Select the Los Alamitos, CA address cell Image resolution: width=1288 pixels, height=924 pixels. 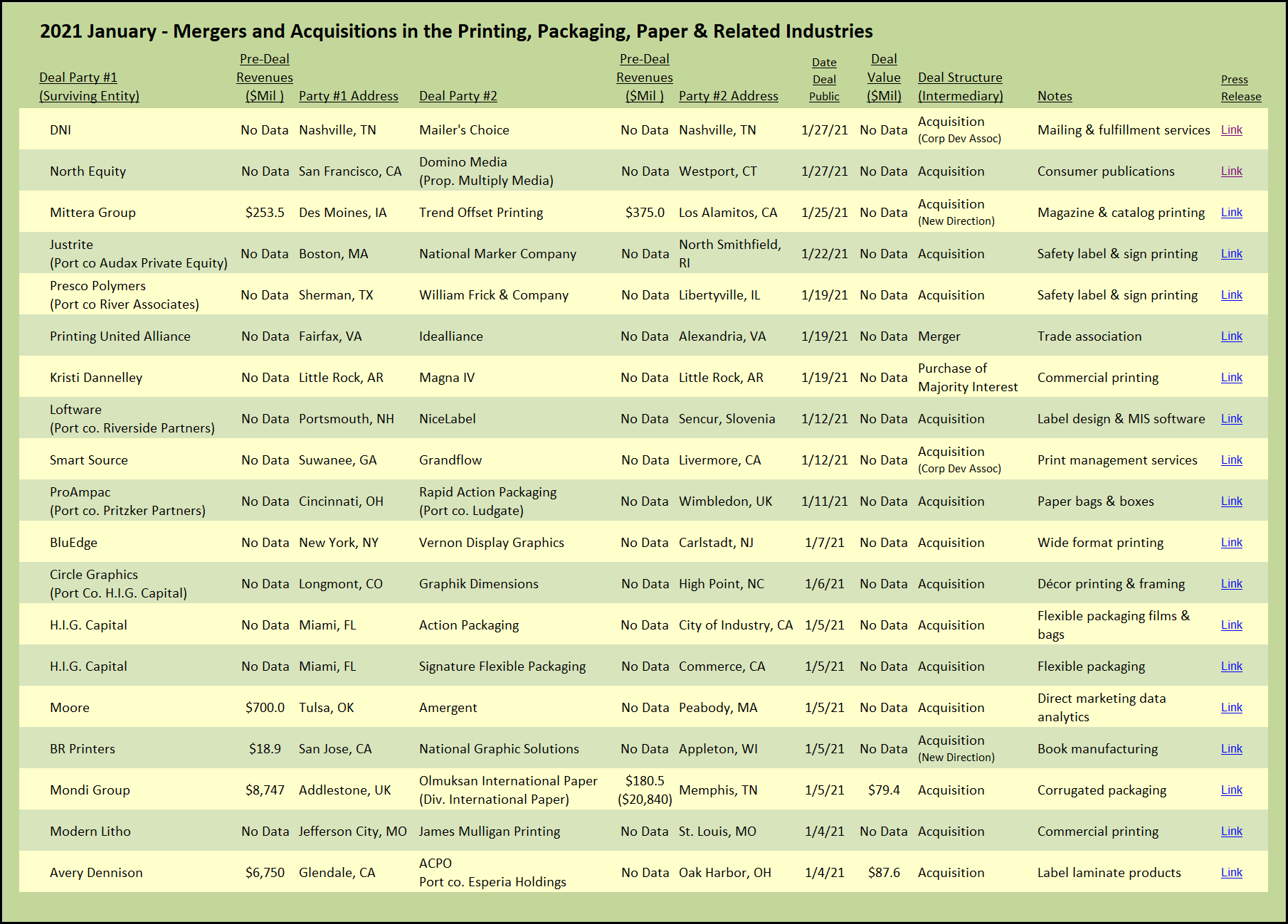[x=728, y=213]
